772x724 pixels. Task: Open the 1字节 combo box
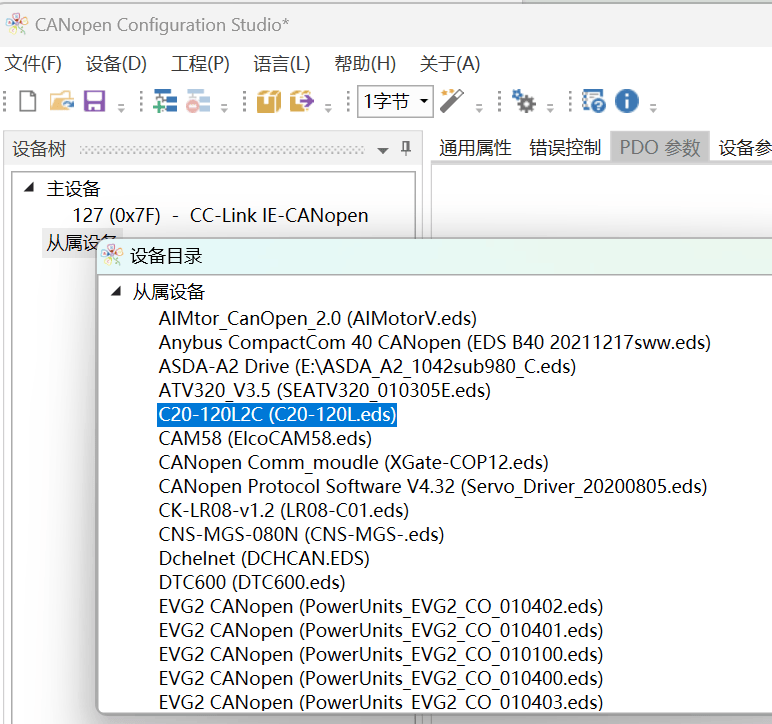pos(395,101)
